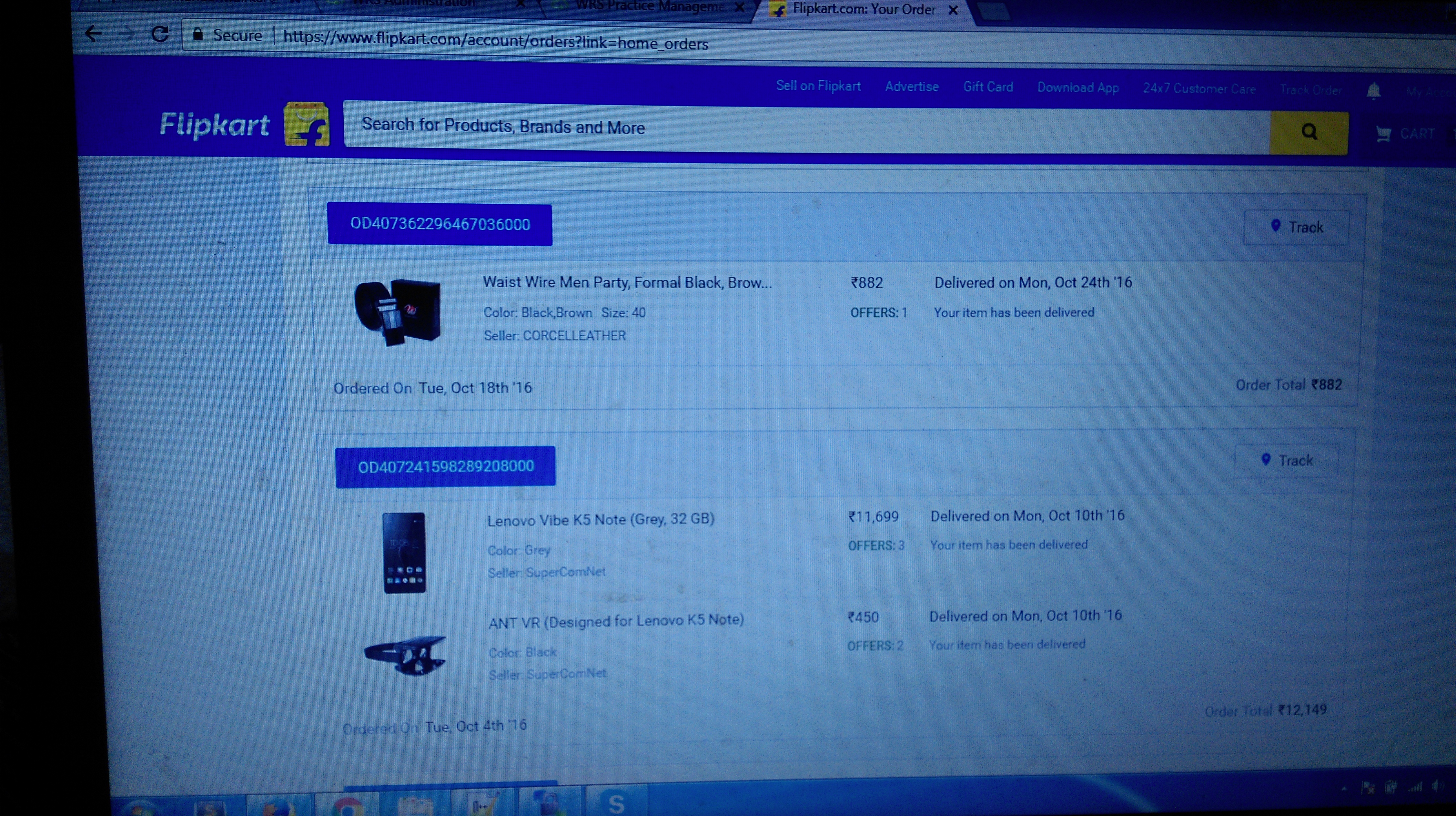The height and width of the screenshot is (816, 1456).
Task: Click Ordered On Tue, Oct 4th '16
Action: click(434, 727)
